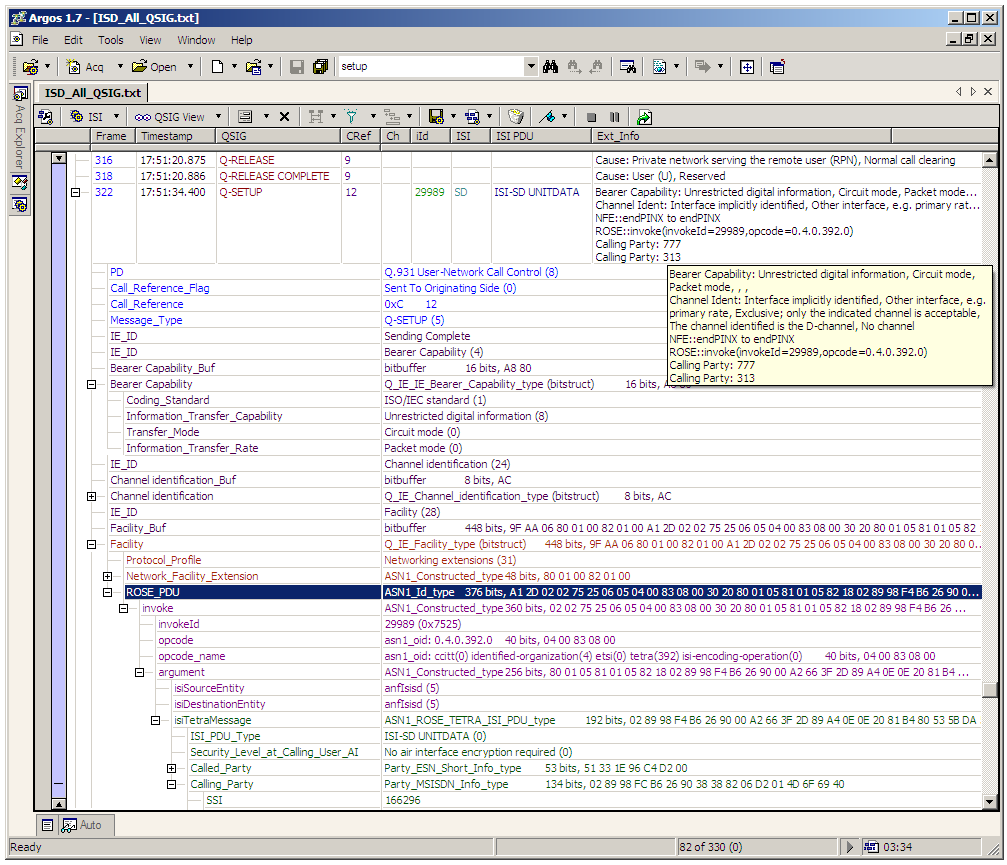Open the Tools menu

(110, 40)
